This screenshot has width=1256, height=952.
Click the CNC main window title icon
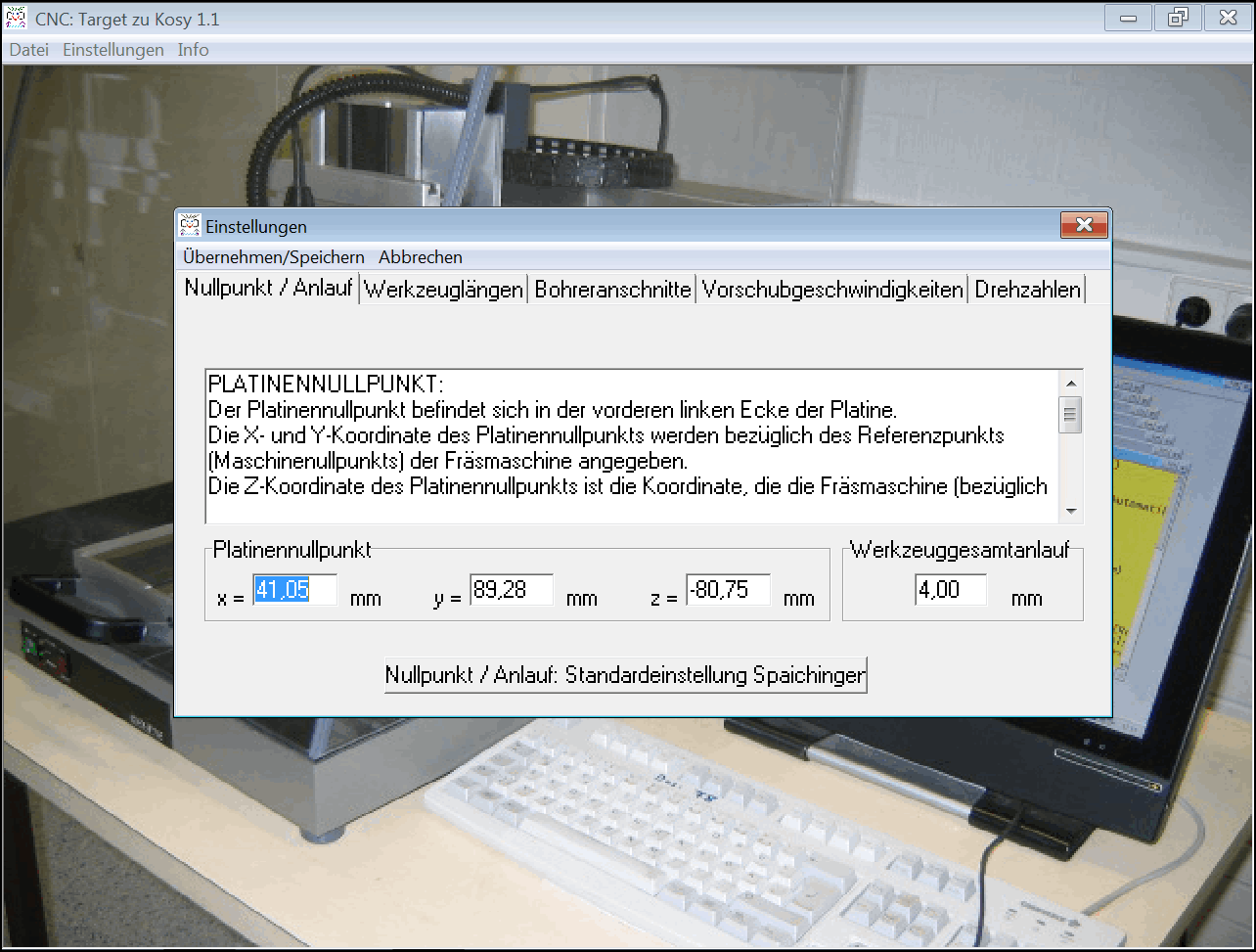point(17,18)
